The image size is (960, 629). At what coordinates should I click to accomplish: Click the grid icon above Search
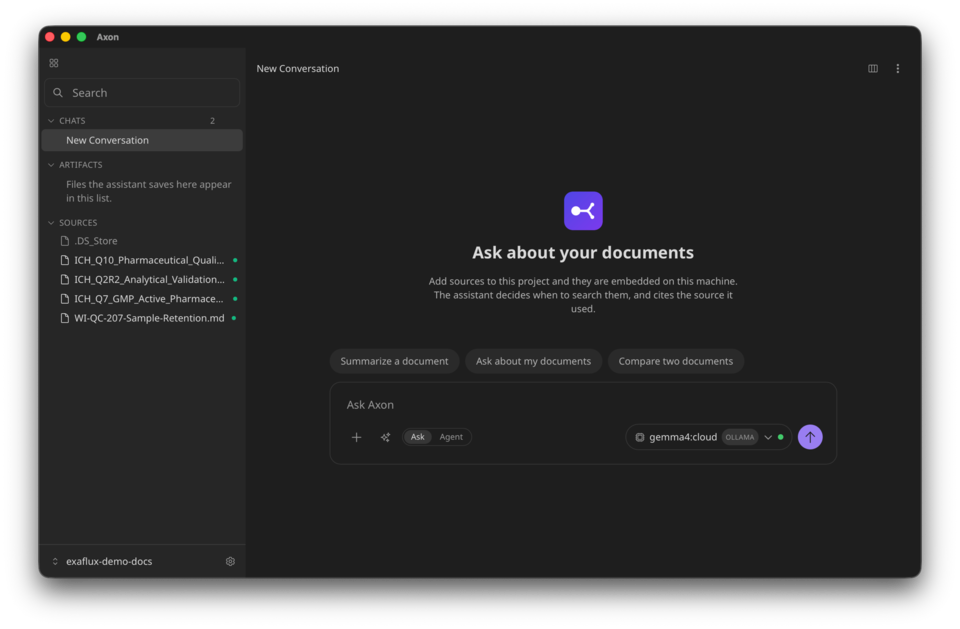click(54, 63)
